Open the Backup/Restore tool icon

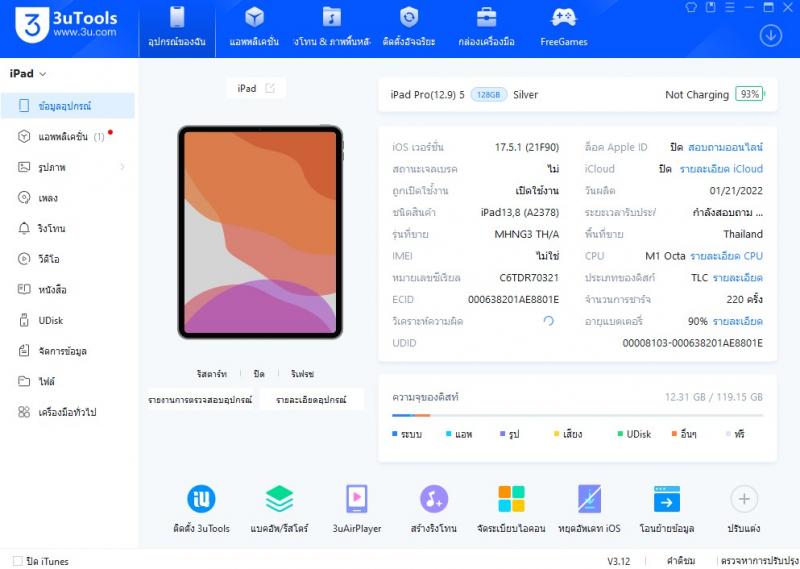pos(279,499)
